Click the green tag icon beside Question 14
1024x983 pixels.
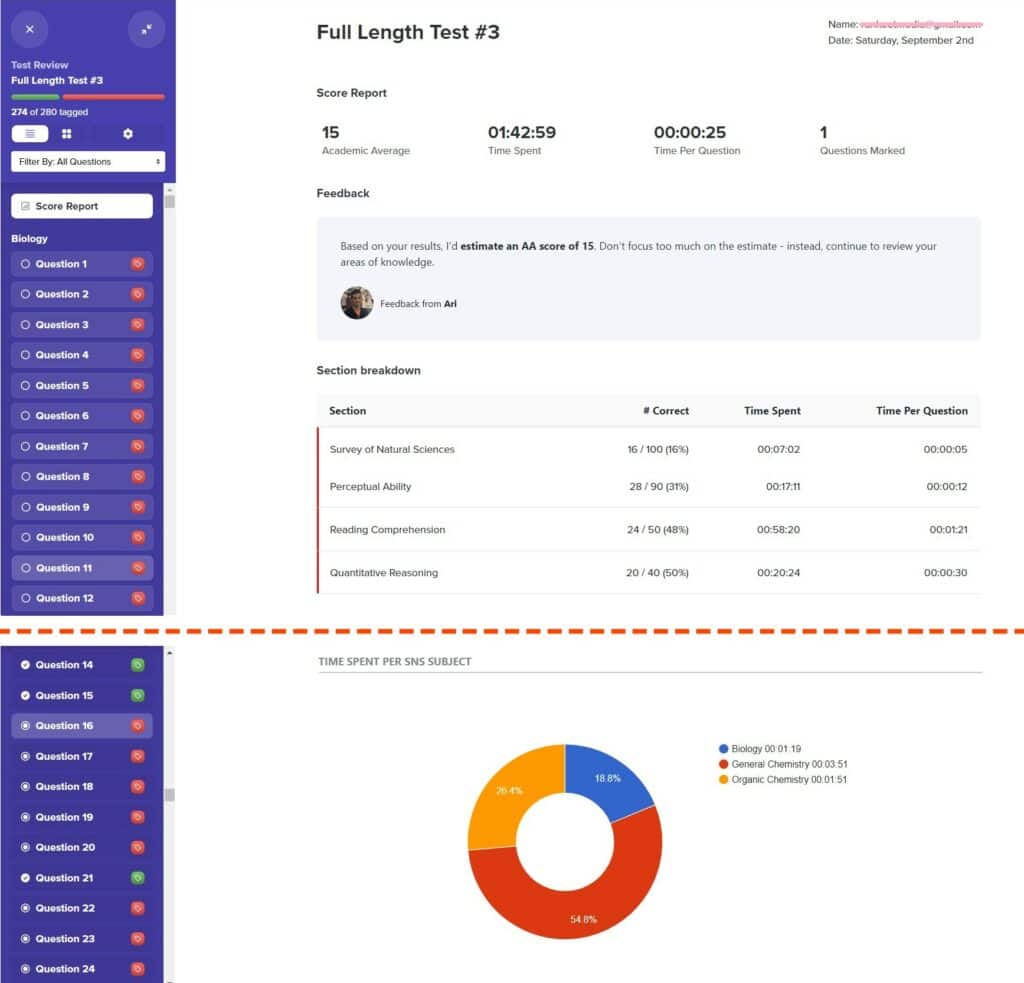coord(138,664)
